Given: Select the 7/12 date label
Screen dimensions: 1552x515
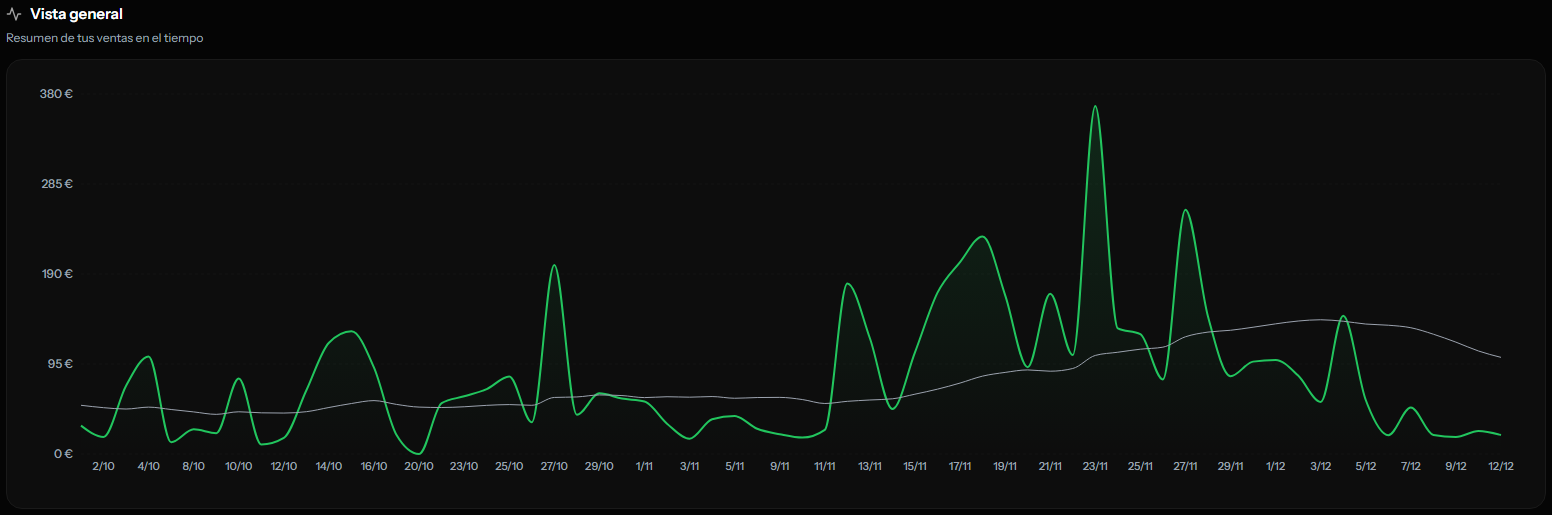Looking at the screenshot, I should [x=1411, y=467].
